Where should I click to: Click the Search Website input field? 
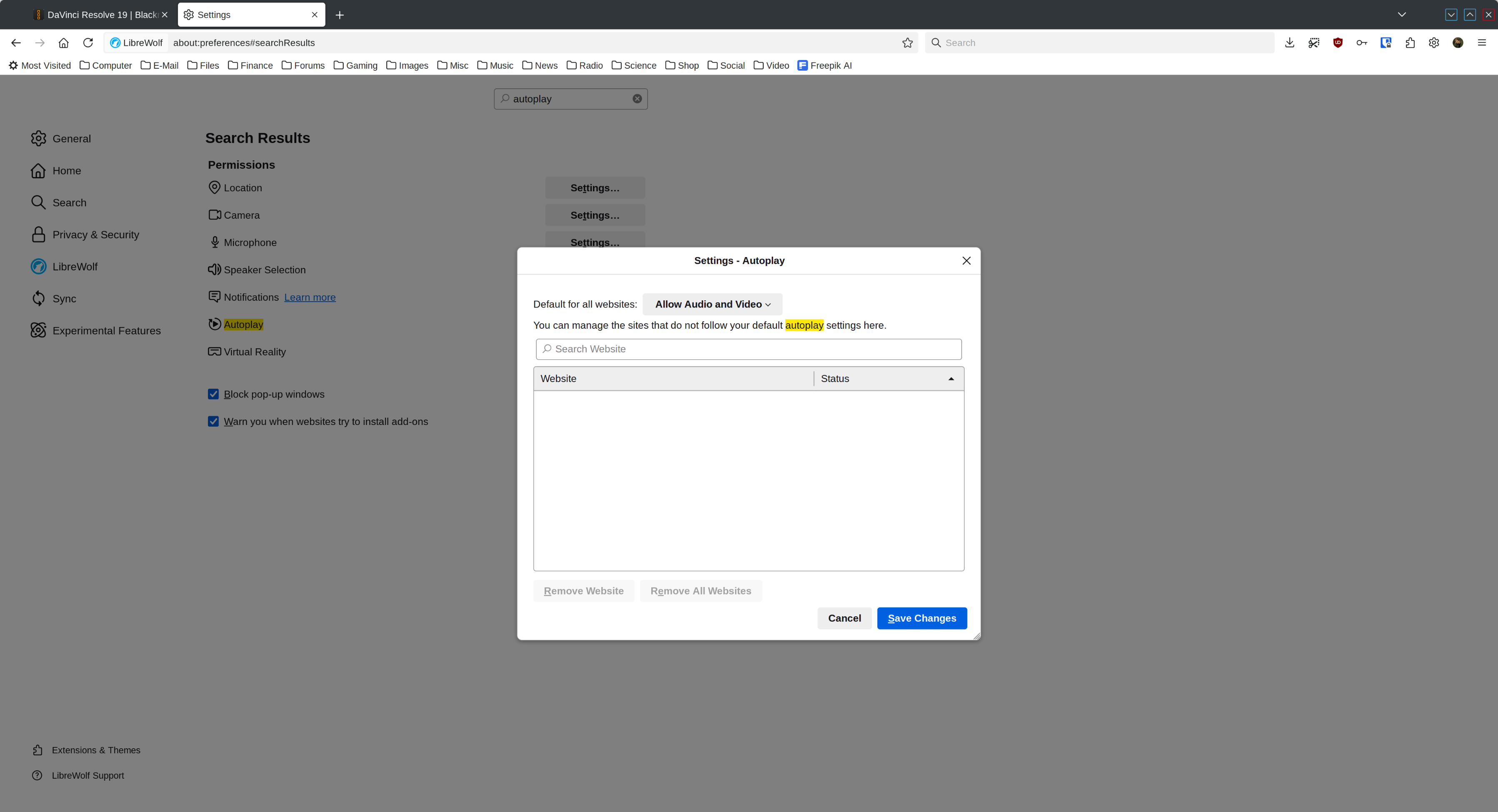748,349
